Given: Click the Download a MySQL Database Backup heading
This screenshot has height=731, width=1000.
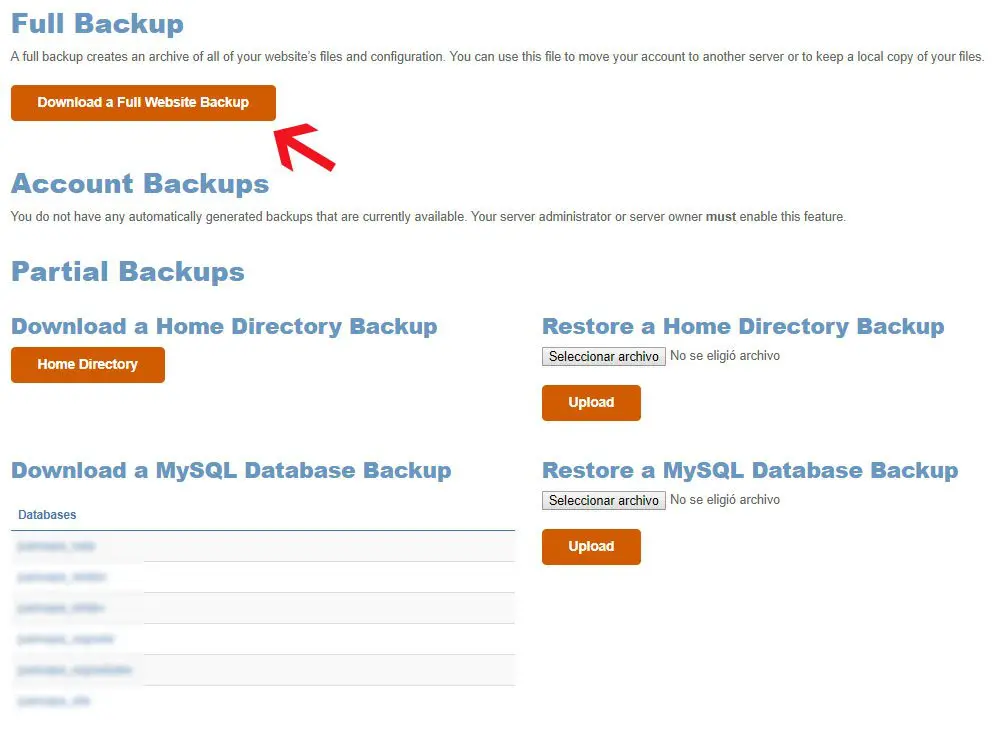Looking at the screenshot, I should click(x=231, y=470).
